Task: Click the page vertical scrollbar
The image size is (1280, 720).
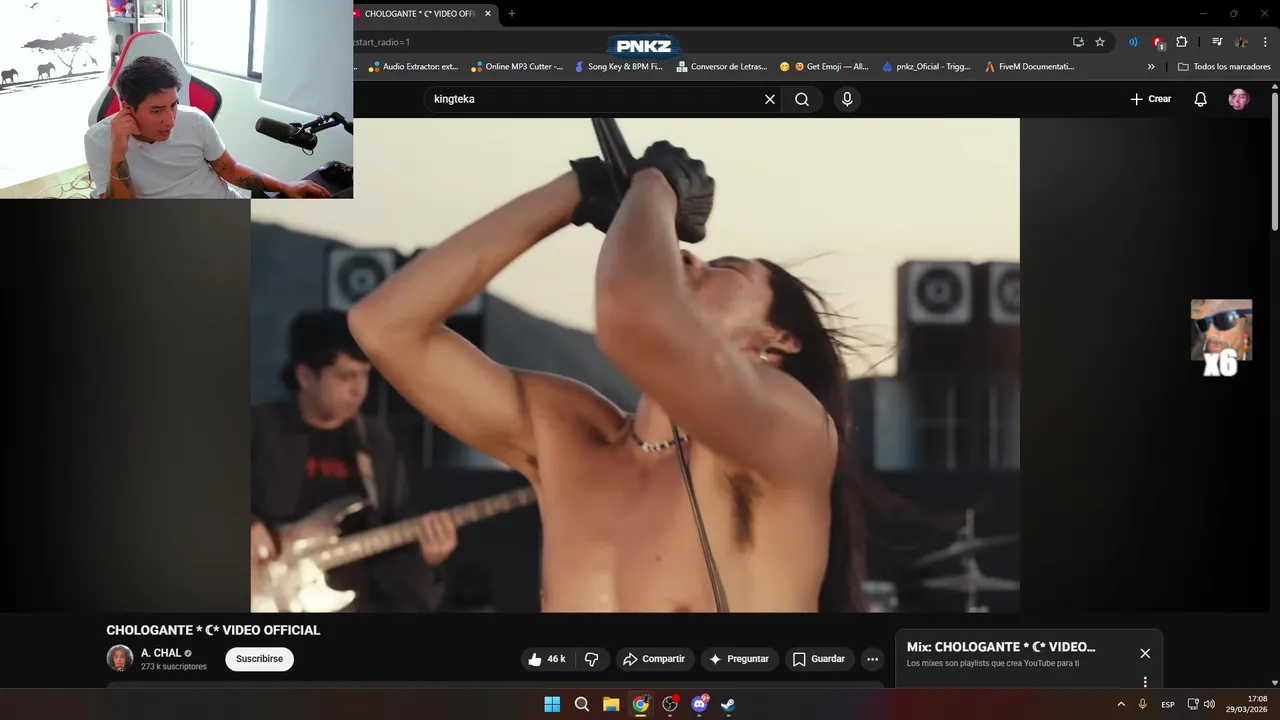Action: click(1274, 160)
